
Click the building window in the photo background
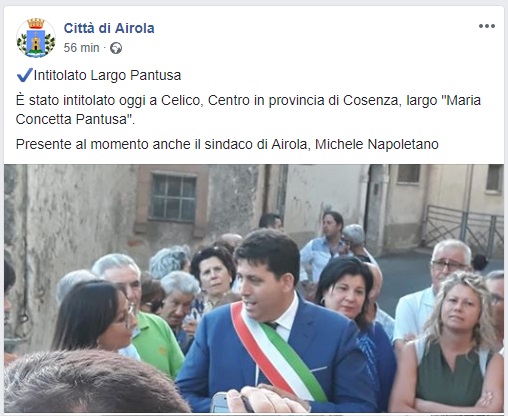pyautogui.click(x=173, y=198)
